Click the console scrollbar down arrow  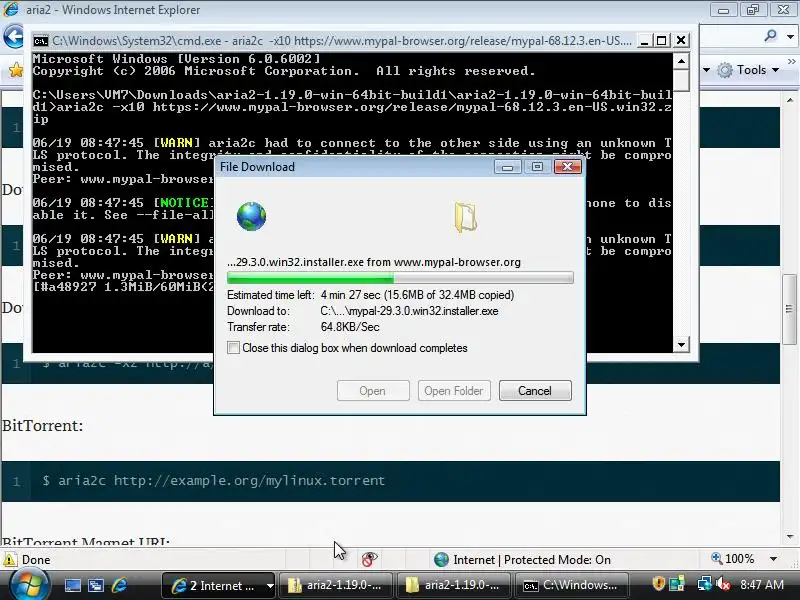pyautogui.click(x=682, y=345)
